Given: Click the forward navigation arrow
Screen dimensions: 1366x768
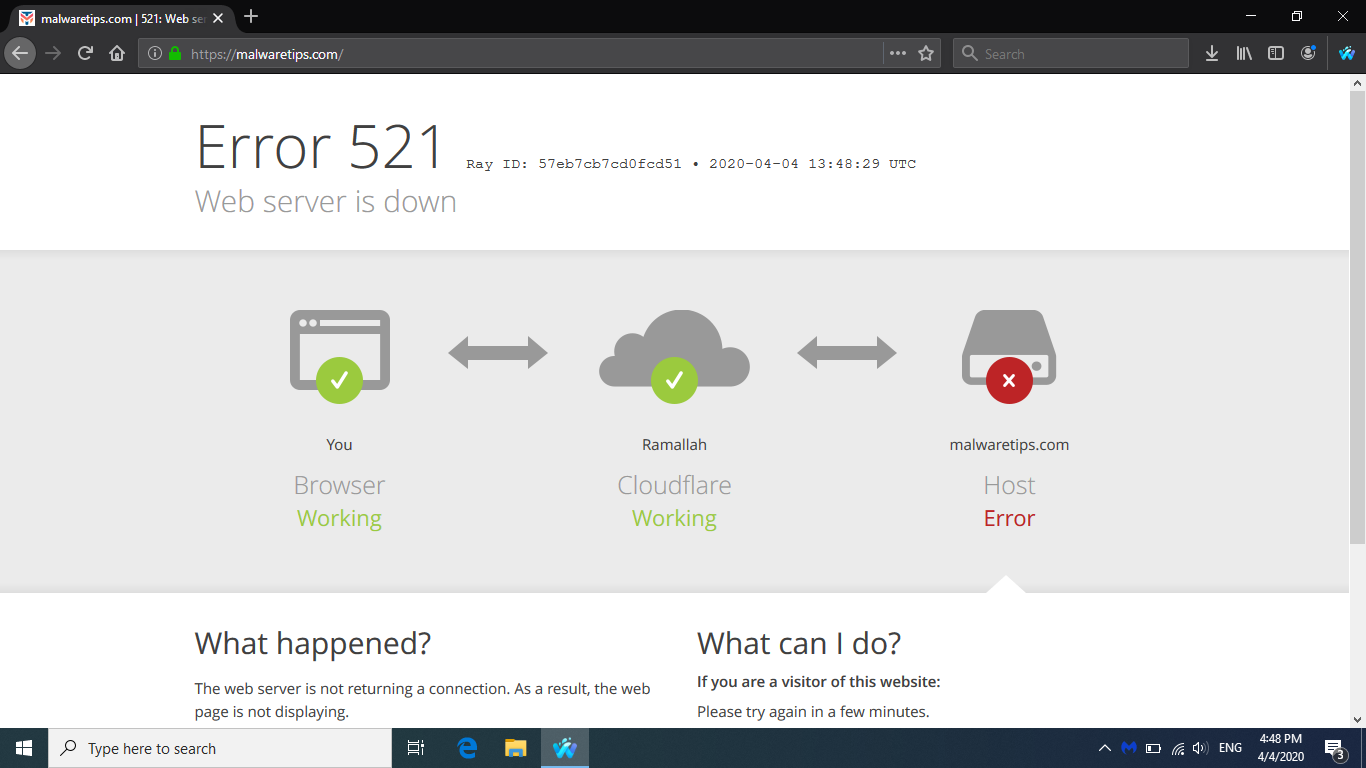Looking at the screenshot, I should click(53, 53).
